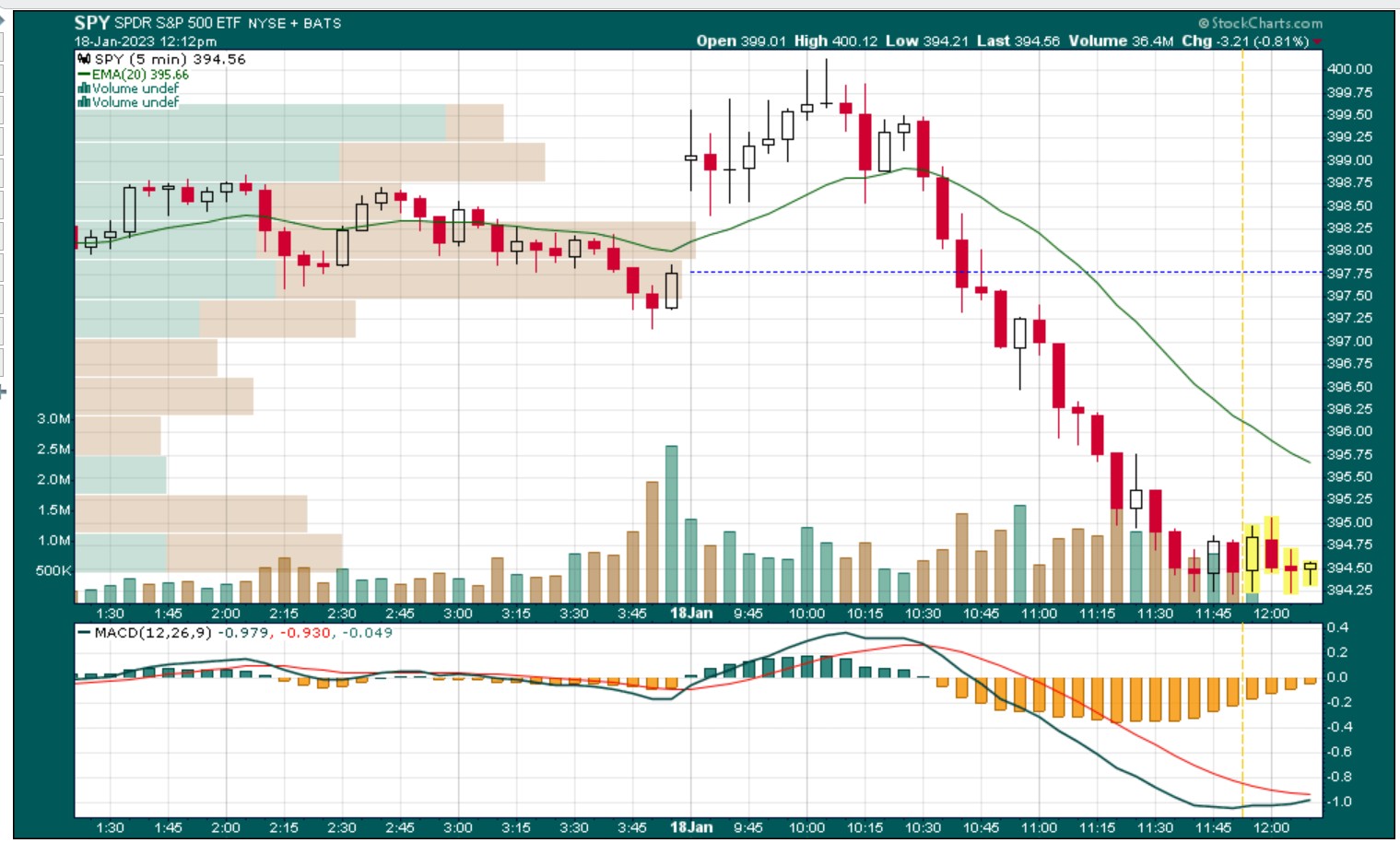The image size is (1400, 843).
Task: Click the 'SPY (5 min) 394.56' legend entry
Action: pos(170,59)
